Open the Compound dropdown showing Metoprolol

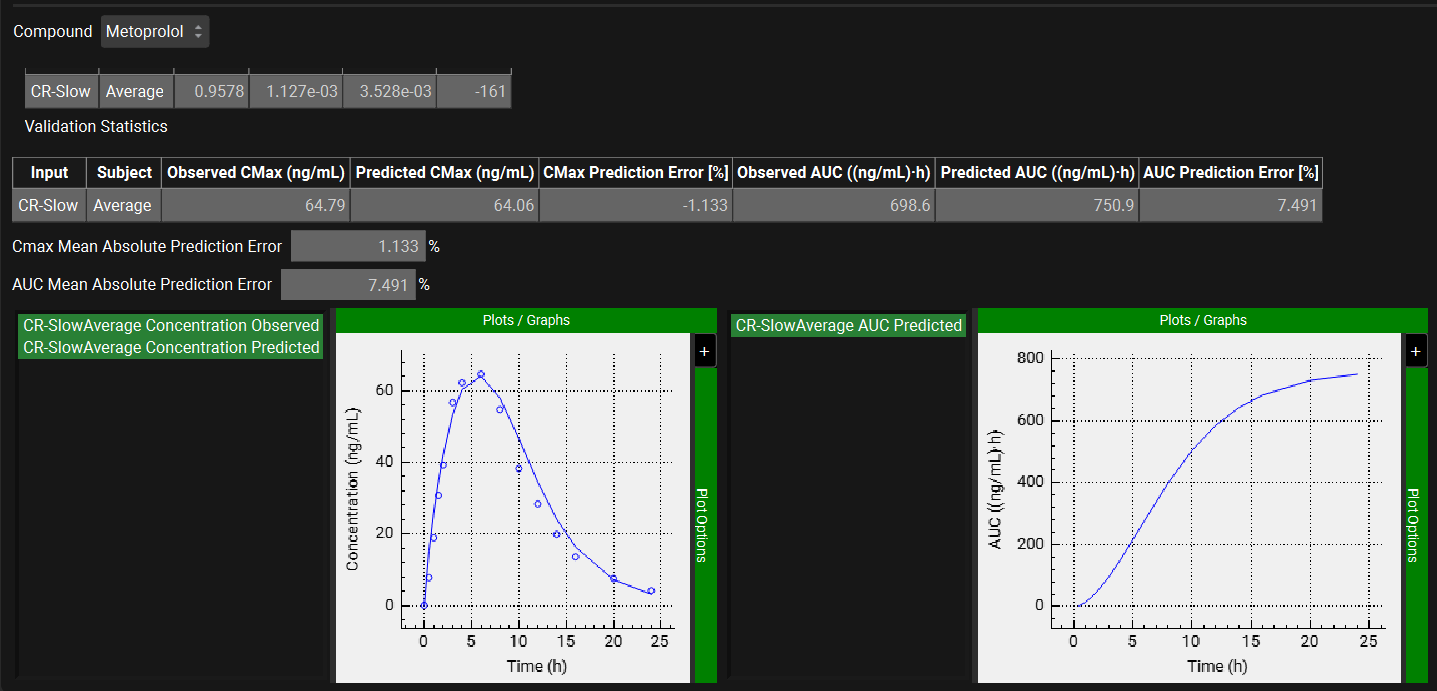(x=155, y=32)
